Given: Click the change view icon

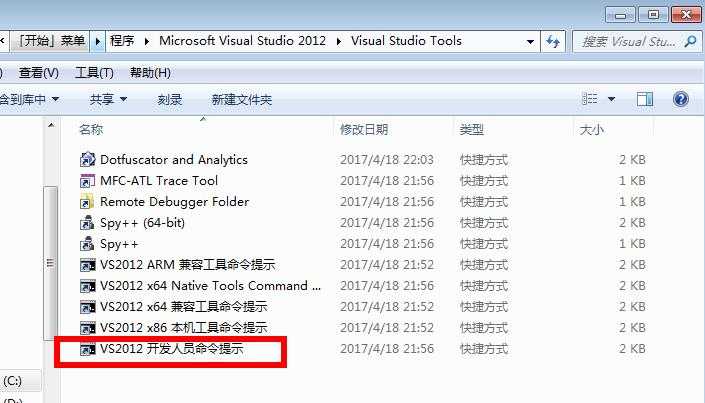Looking at the screenshot, I should 589,99.
